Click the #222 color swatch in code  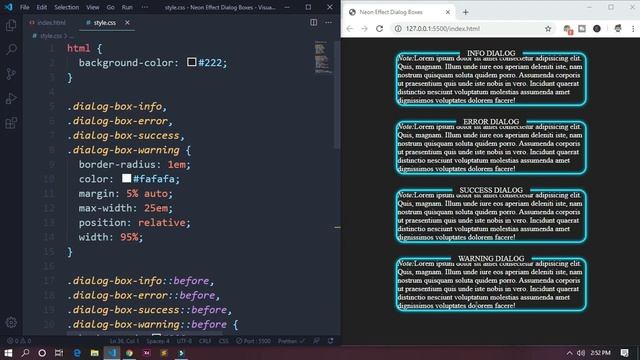click(x=191, y=62)
